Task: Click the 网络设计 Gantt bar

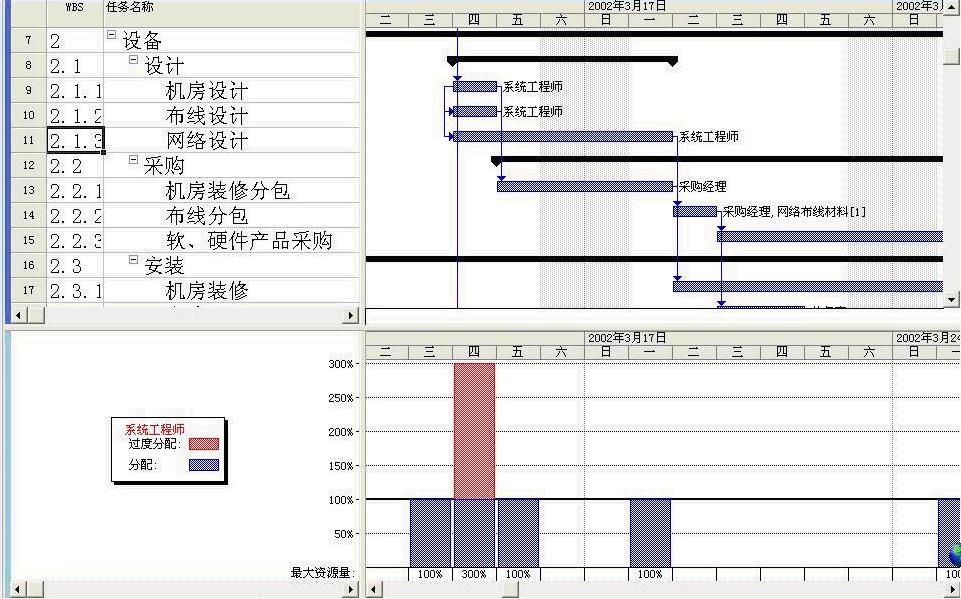Action: [563, 137]
